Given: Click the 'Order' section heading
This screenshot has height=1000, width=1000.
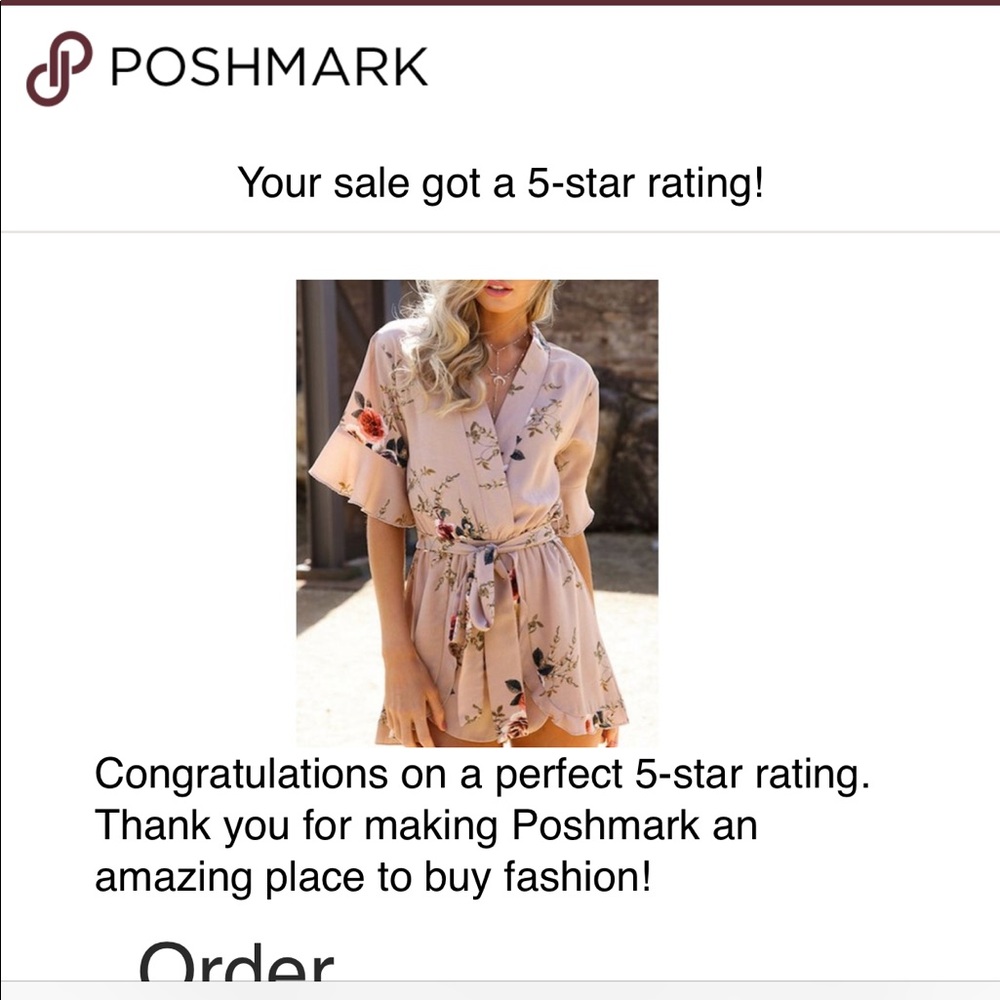Looking at the screenshot, I should (236, 962).
